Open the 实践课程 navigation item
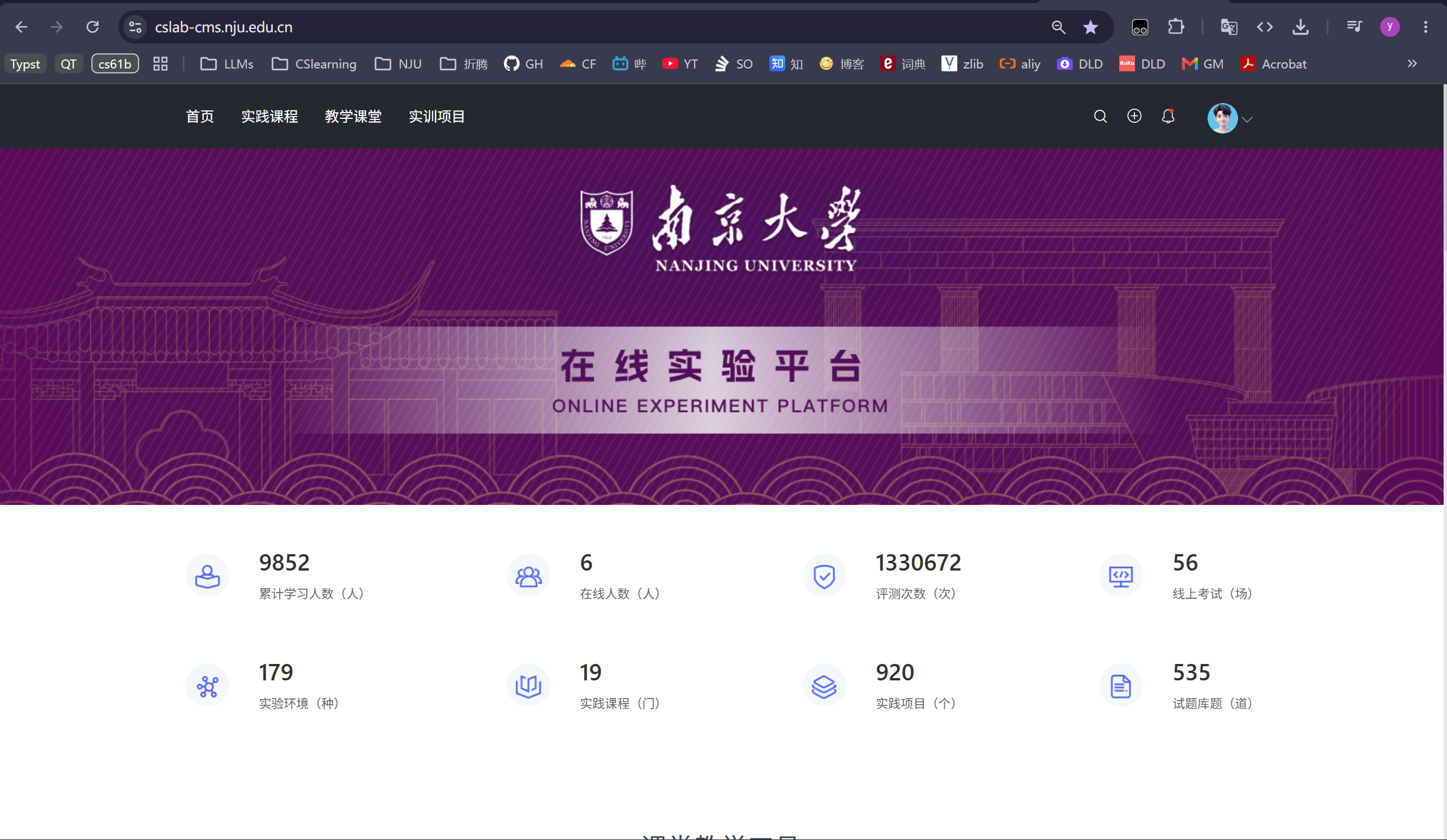This screenshot has width=1447, height=840. click(269, 117)
